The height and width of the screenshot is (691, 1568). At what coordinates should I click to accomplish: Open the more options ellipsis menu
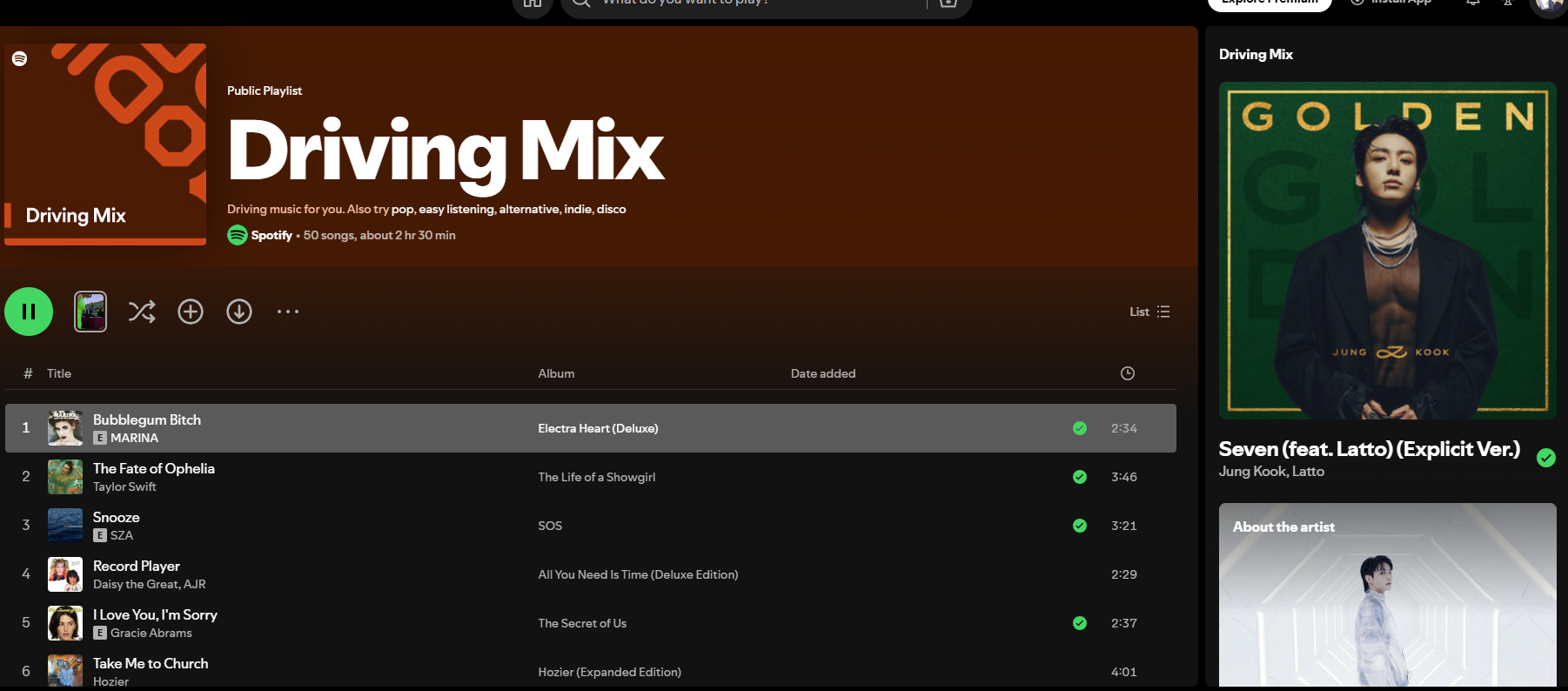click(288, 312)
